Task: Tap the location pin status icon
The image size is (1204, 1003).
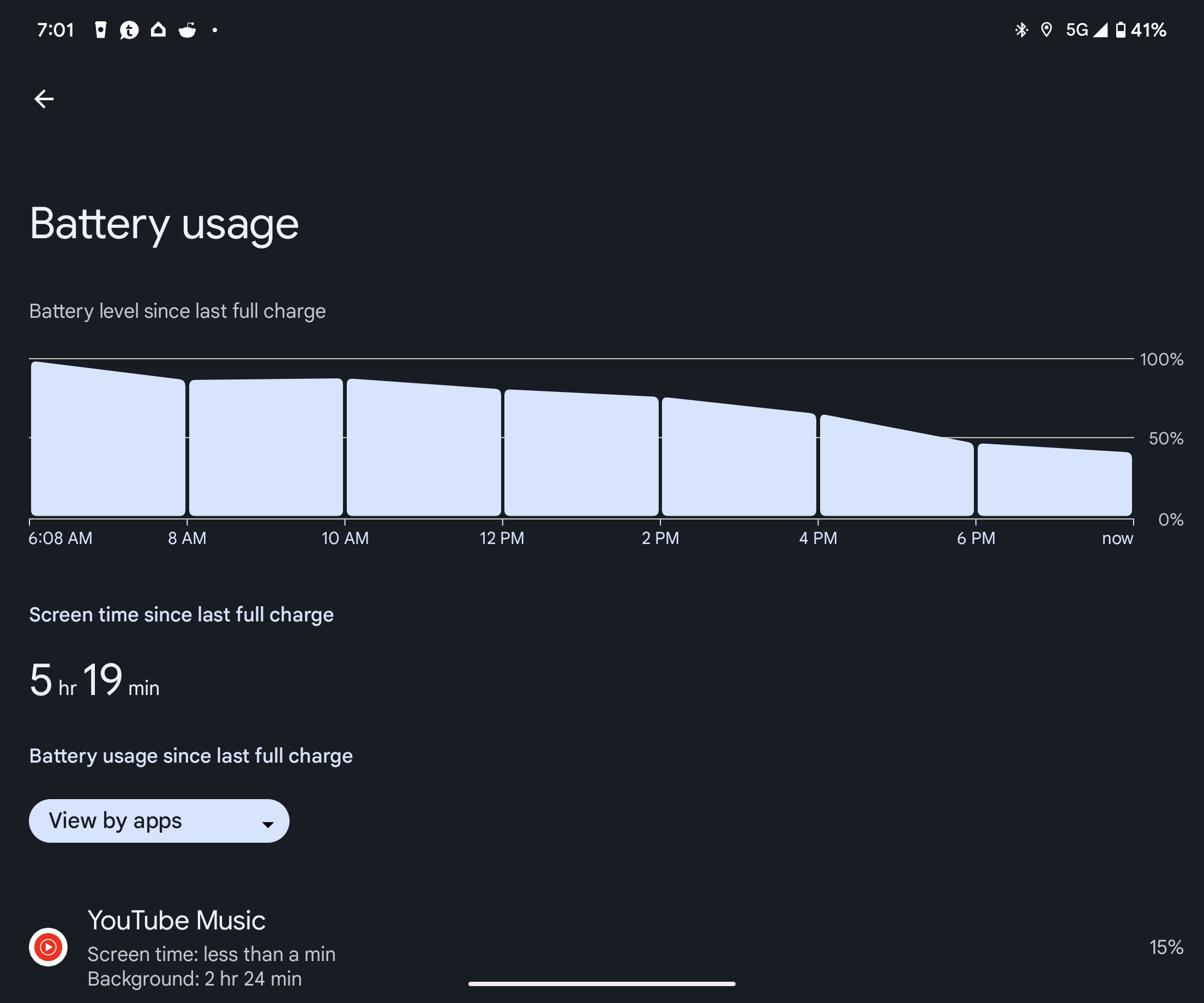Action: (x=1046, y=30)
